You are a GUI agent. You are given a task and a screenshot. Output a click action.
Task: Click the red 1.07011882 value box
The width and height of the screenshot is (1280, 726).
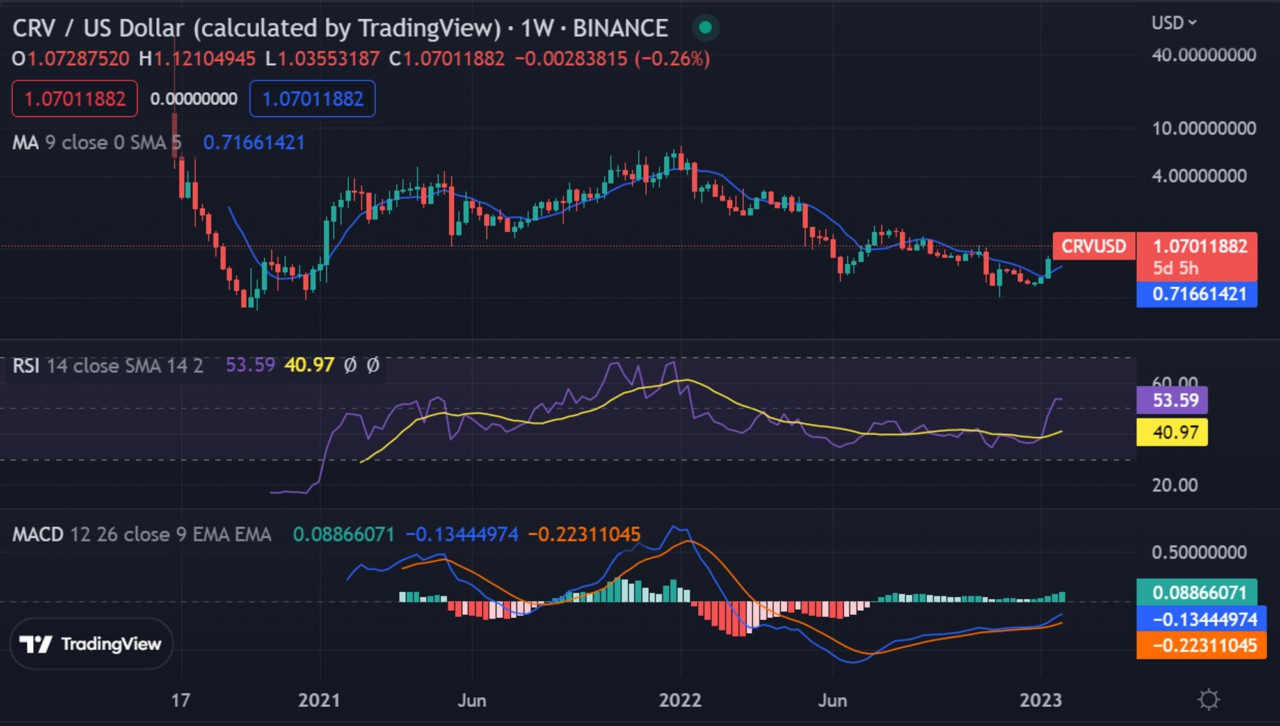[74, 99]
